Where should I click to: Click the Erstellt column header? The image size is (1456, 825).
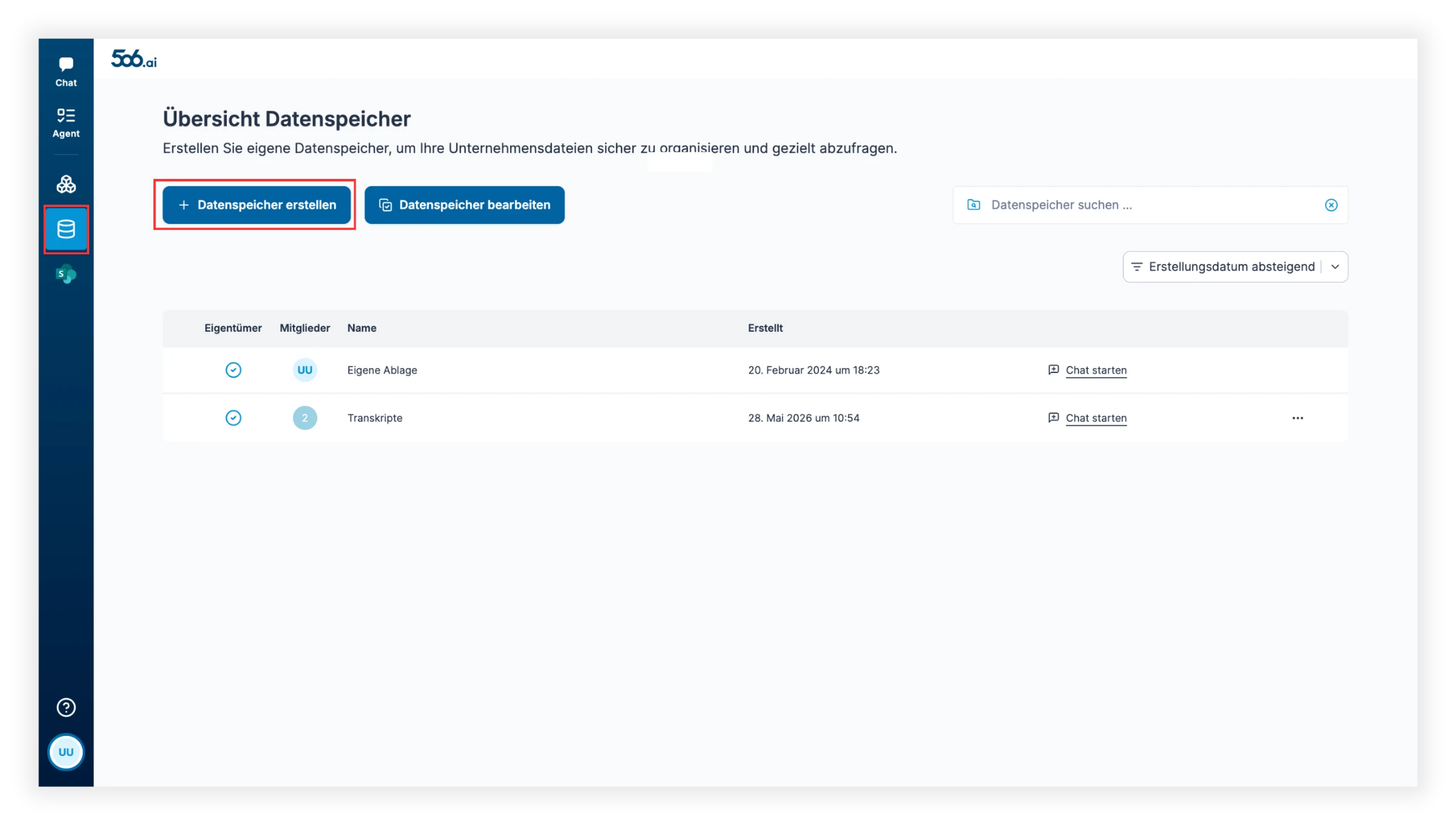765,328
